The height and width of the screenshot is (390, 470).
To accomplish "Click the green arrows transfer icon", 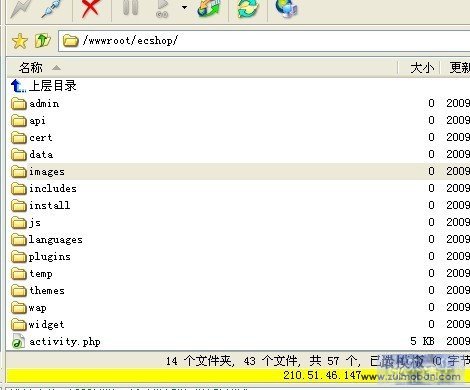I will click(x=209, y=8).
